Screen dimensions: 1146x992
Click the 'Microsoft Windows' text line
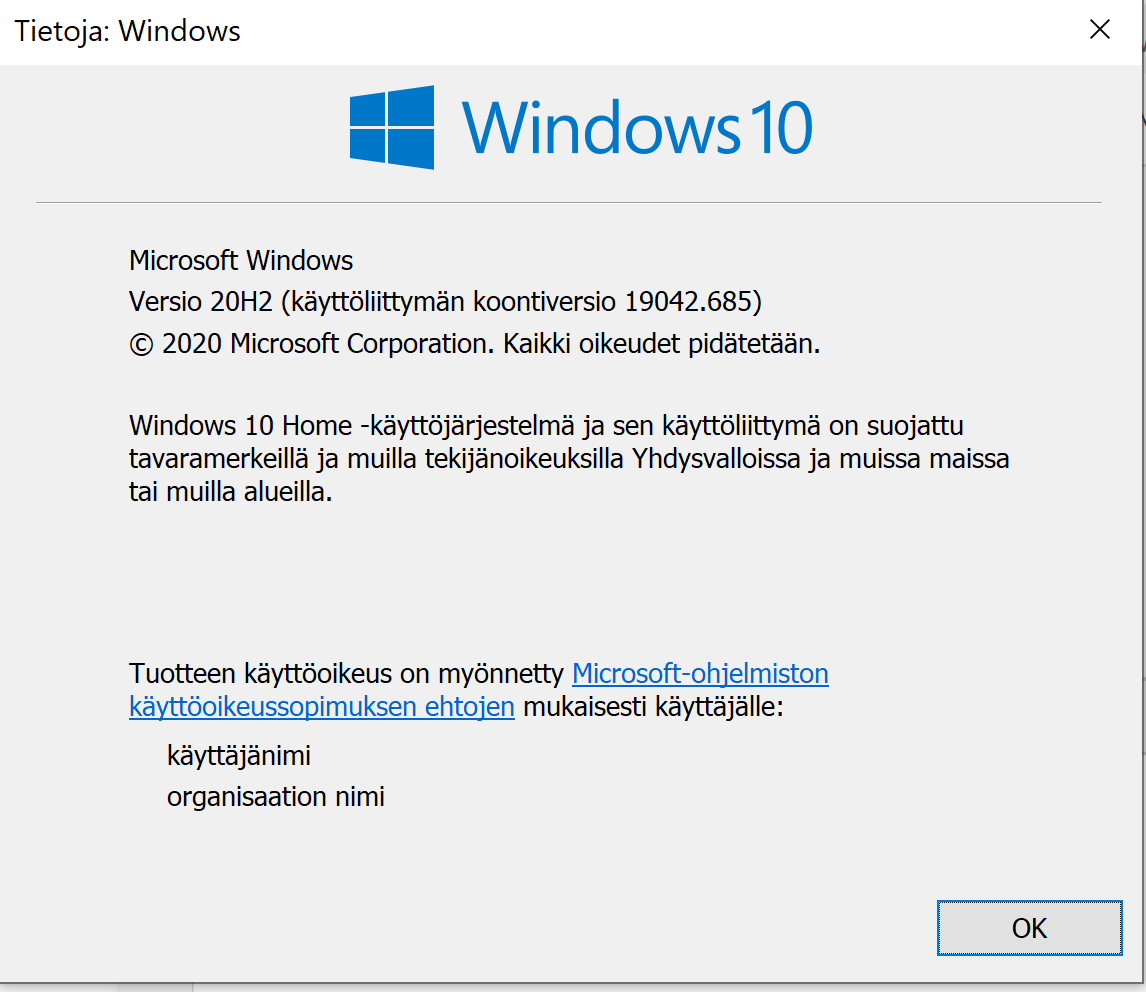click(241, 260)
